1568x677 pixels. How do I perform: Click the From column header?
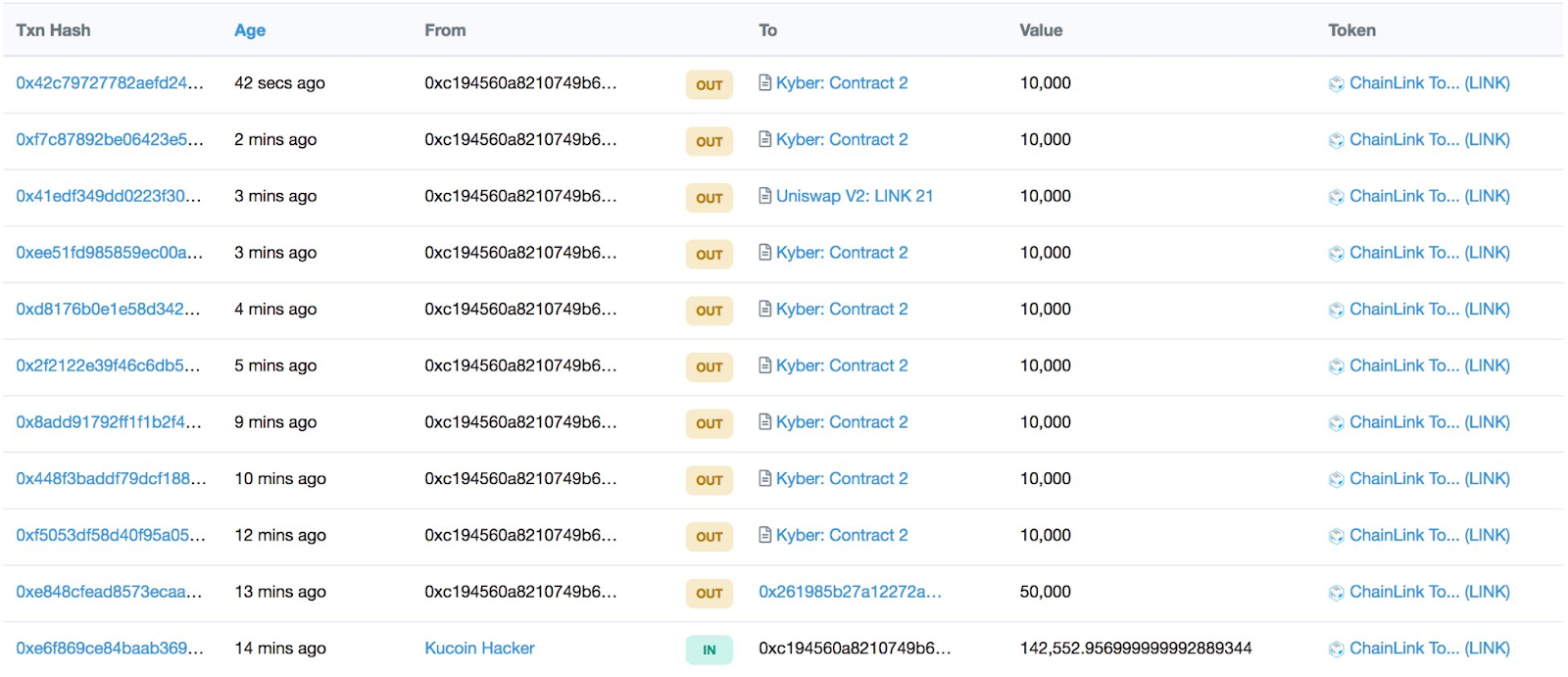click(x=445, y=30)
